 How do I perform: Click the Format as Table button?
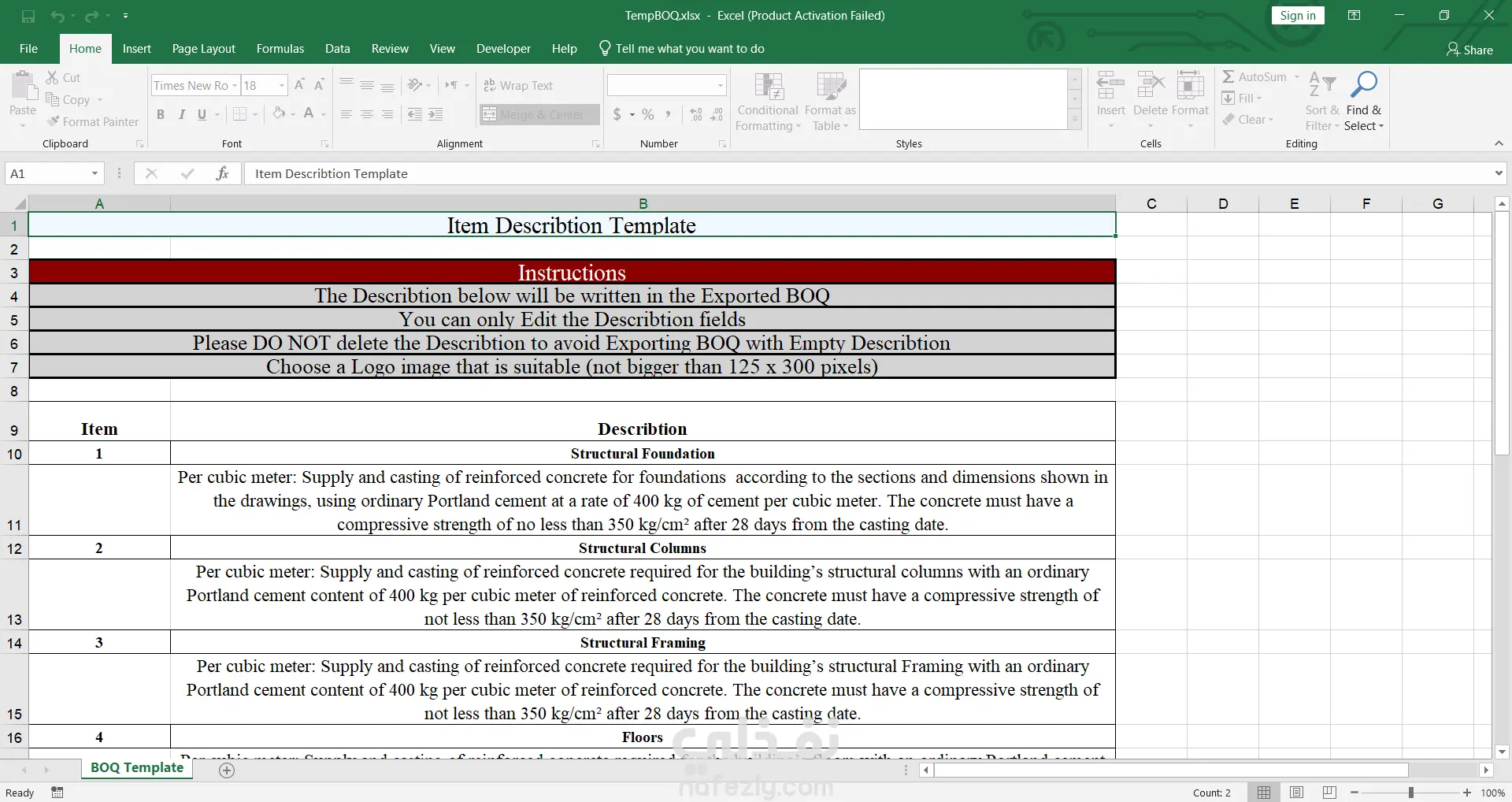click(830, 101)
